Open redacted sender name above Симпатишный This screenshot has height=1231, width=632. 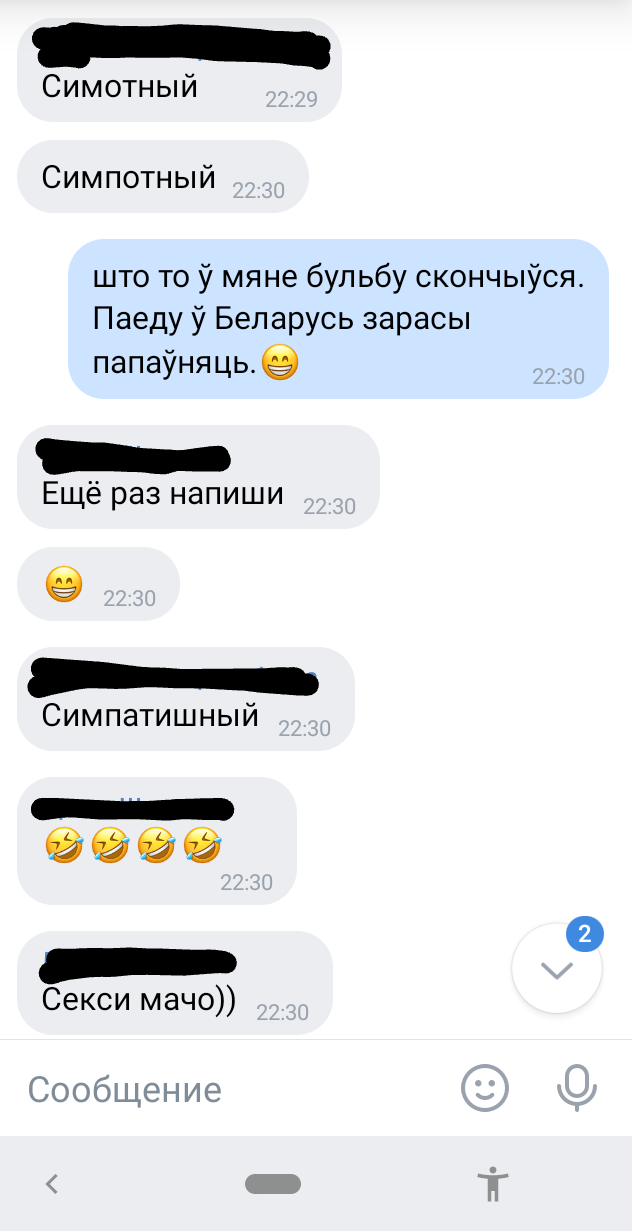pyautogui.click(x=174, y=677)
